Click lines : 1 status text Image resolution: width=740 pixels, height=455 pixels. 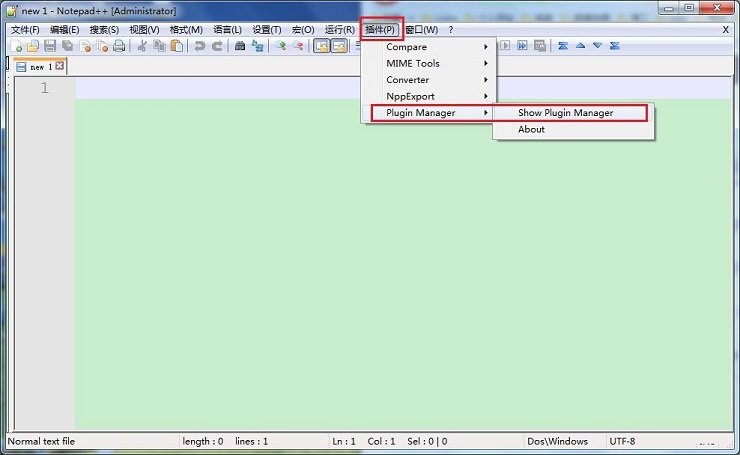tap(252, 441)
